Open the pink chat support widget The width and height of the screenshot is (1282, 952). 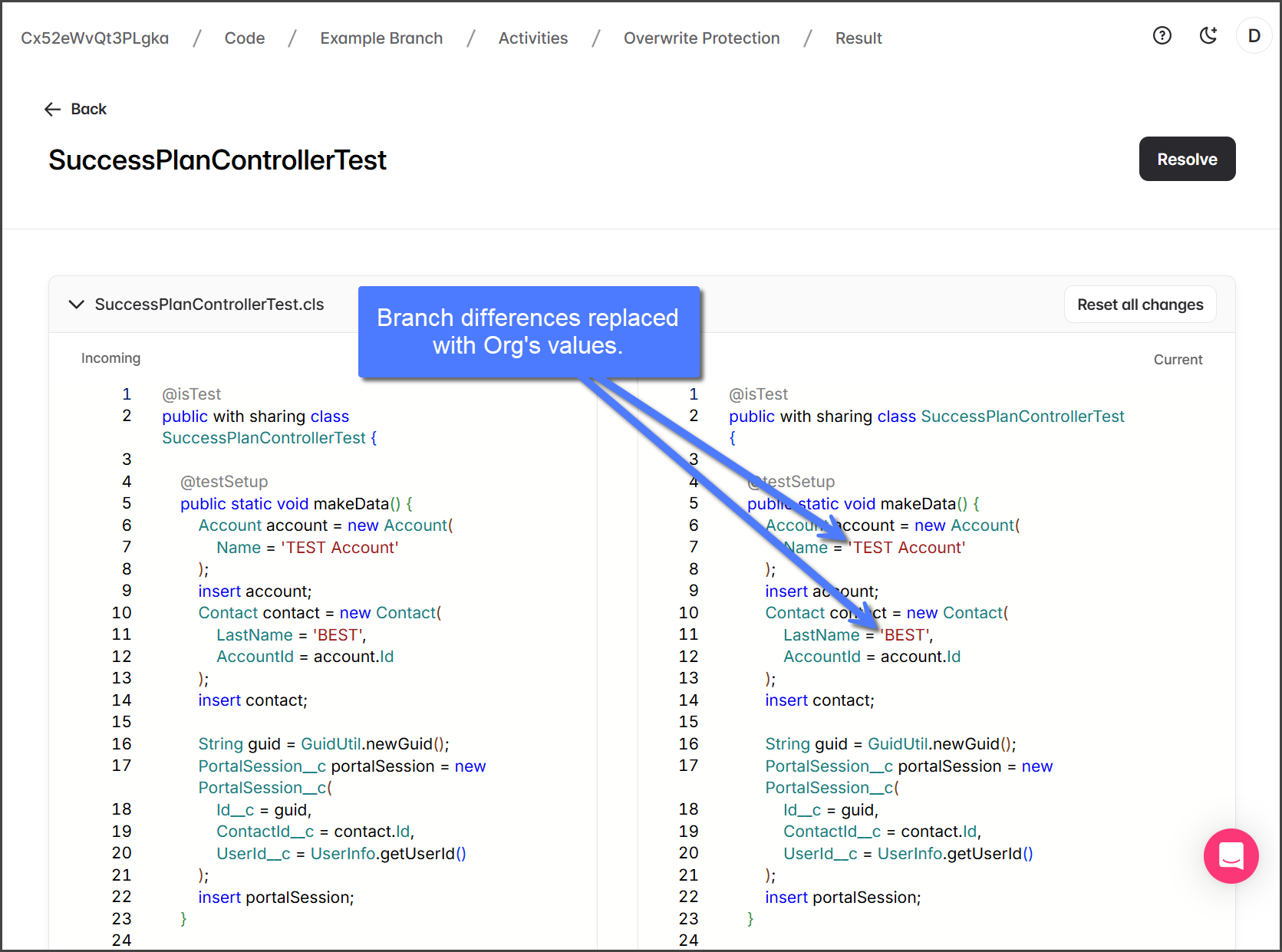tap(1231, 855)
